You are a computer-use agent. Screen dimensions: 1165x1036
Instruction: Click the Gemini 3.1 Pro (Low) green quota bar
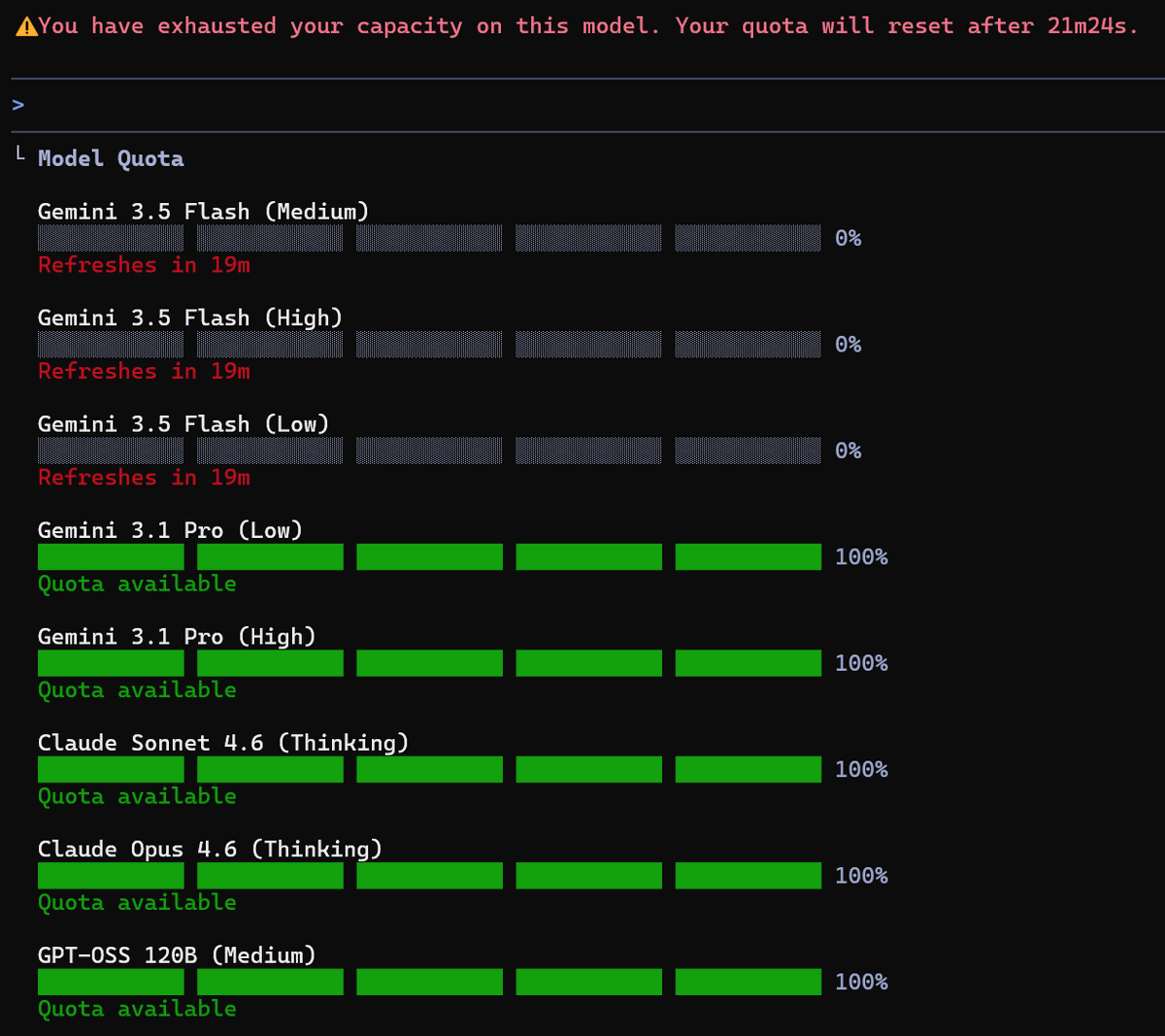[x=429, y=557]
